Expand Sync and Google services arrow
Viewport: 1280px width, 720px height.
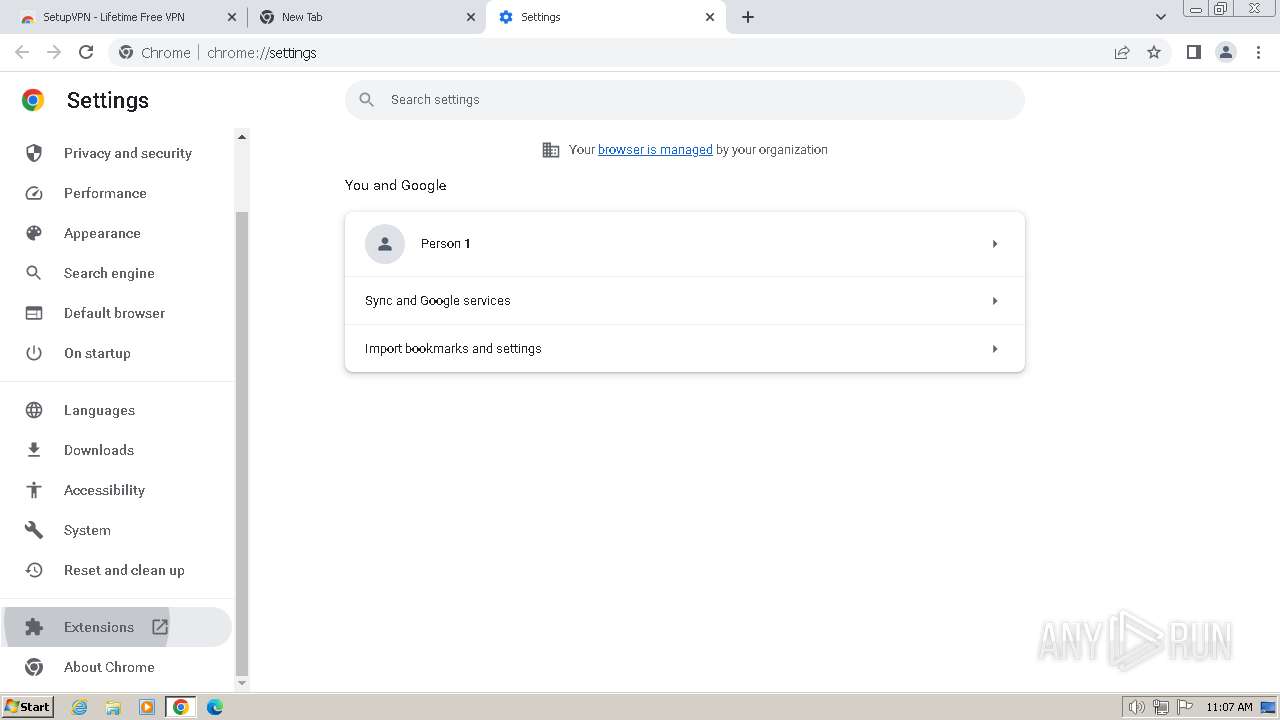point(995,301)
